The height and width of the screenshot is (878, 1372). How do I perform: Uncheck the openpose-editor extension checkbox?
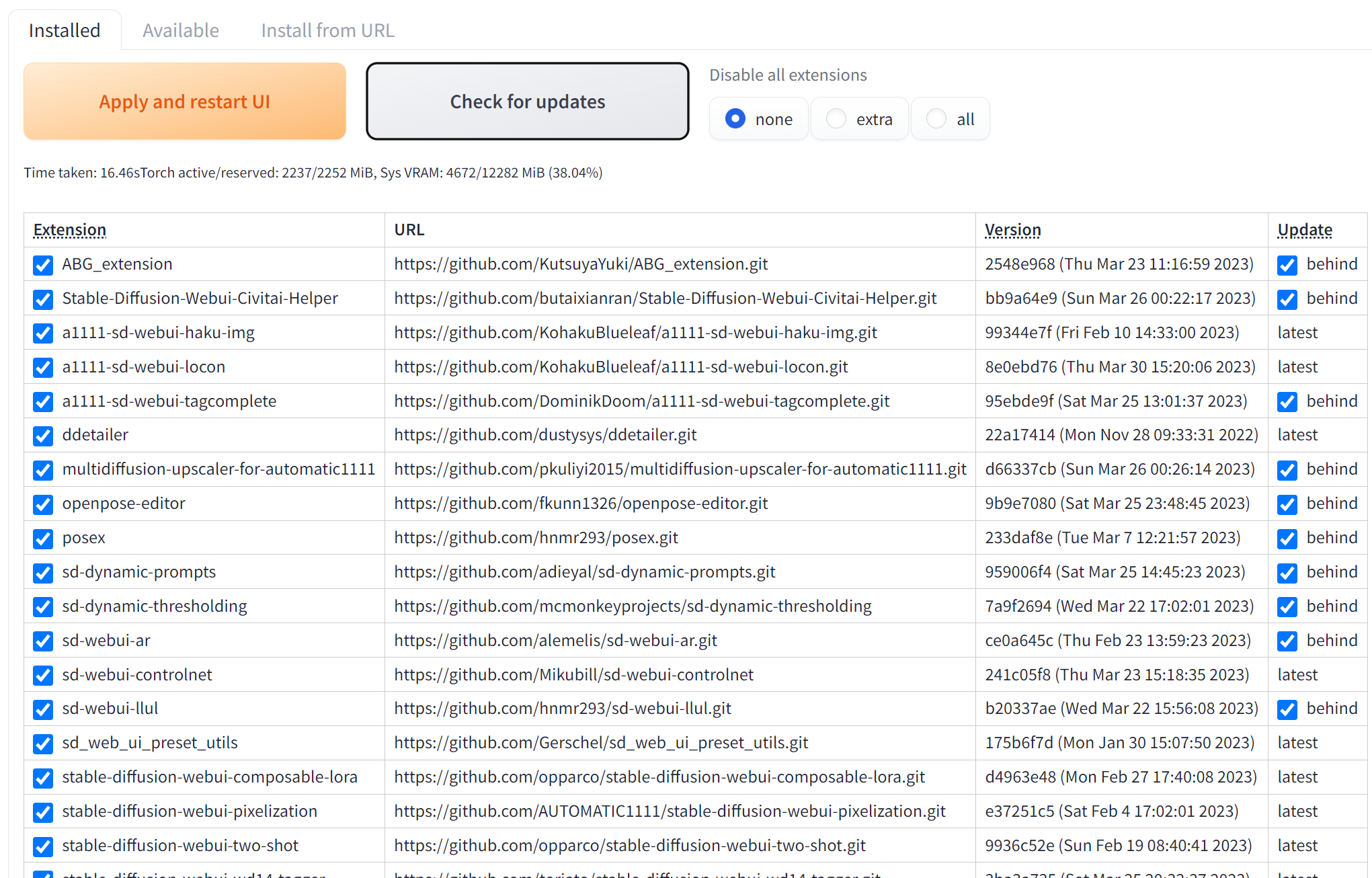click(43, 504)
